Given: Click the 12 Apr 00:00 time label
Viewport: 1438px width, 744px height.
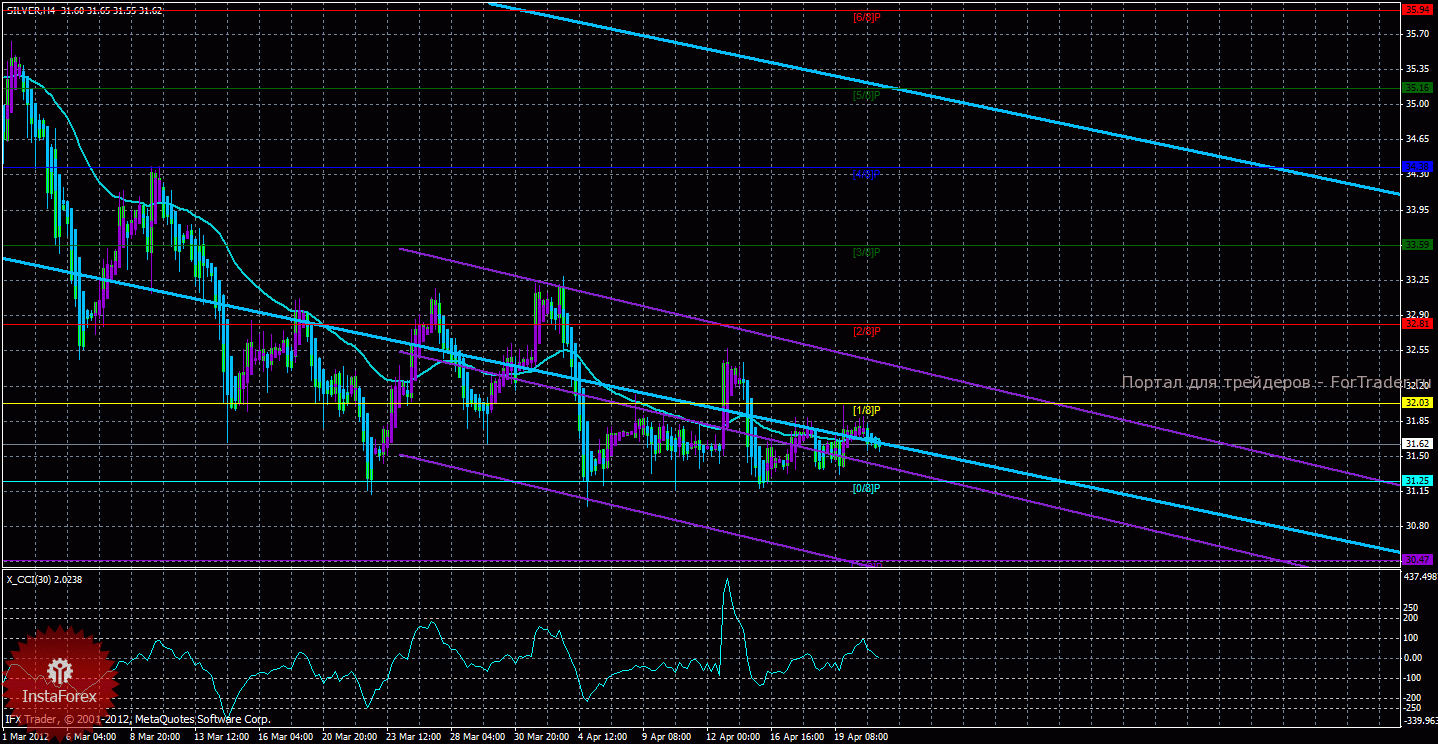Looking at the screenshot, I should point(733,737).
